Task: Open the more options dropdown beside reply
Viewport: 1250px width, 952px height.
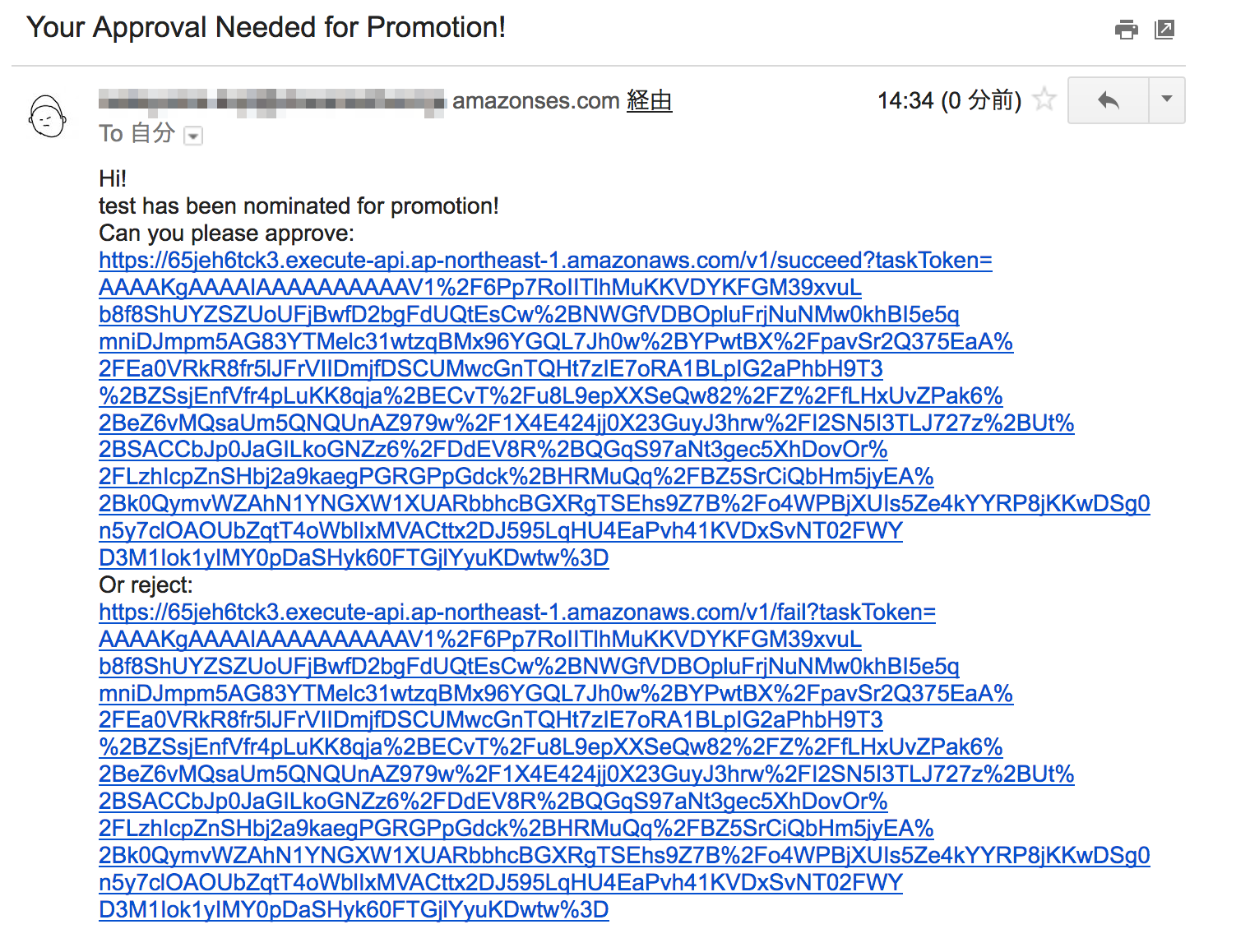Action: click(1166, 100)
